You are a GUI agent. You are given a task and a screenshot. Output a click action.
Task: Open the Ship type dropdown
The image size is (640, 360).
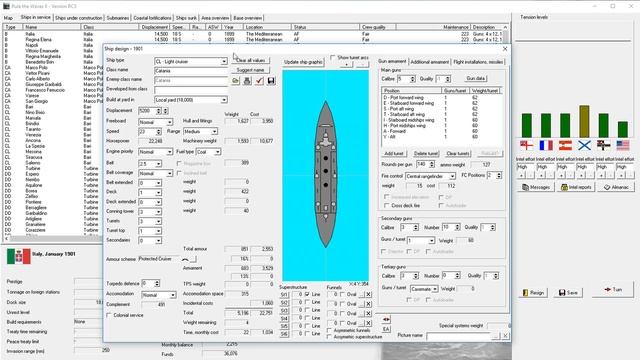[x=224, y=62]
